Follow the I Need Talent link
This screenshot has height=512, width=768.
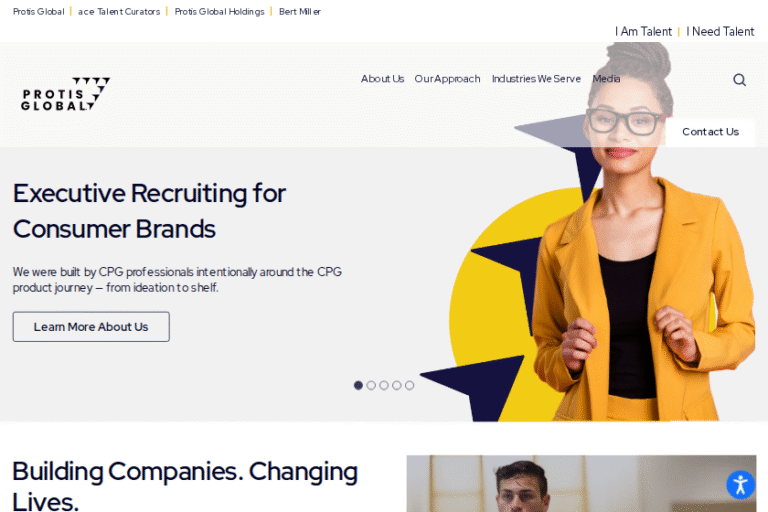pos(720,32)
